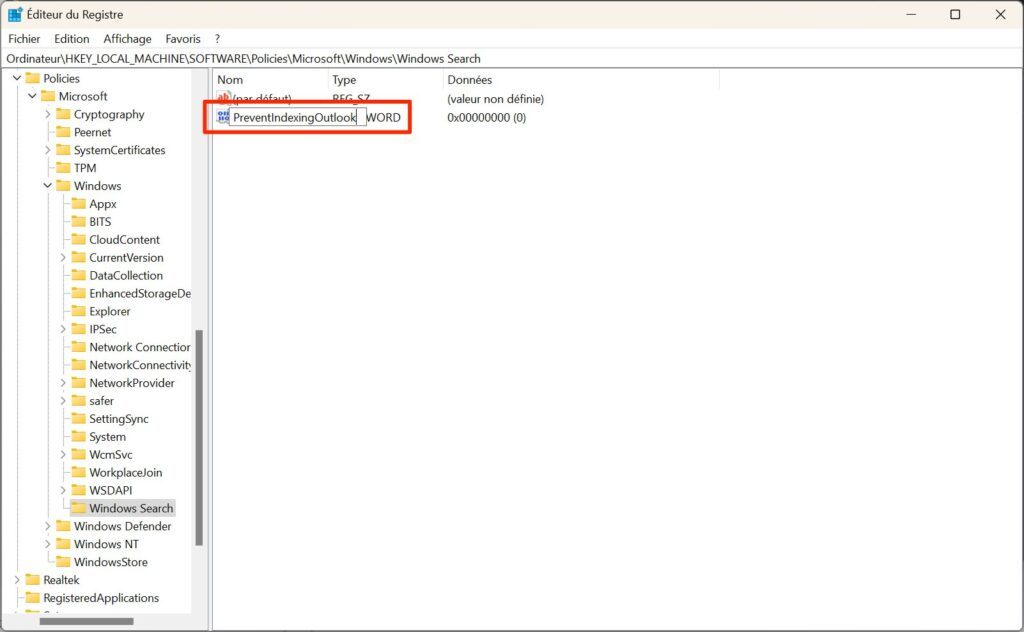
Task: Select the Windows Search folder icon
Action: 78,508
